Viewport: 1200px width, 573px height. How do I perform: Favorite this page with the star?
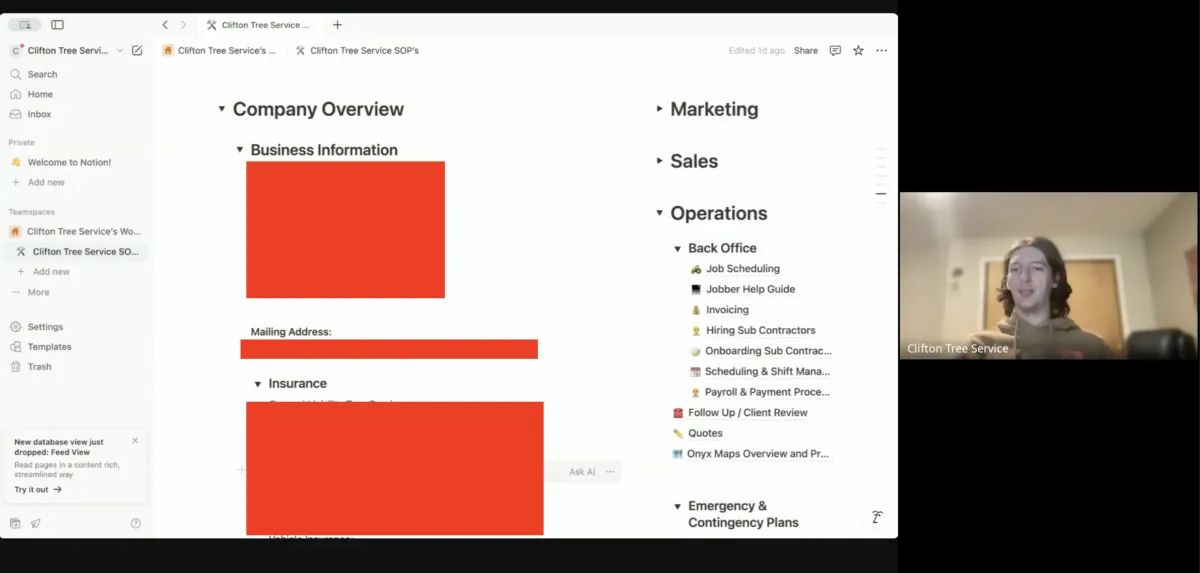(x=858, y=50)
